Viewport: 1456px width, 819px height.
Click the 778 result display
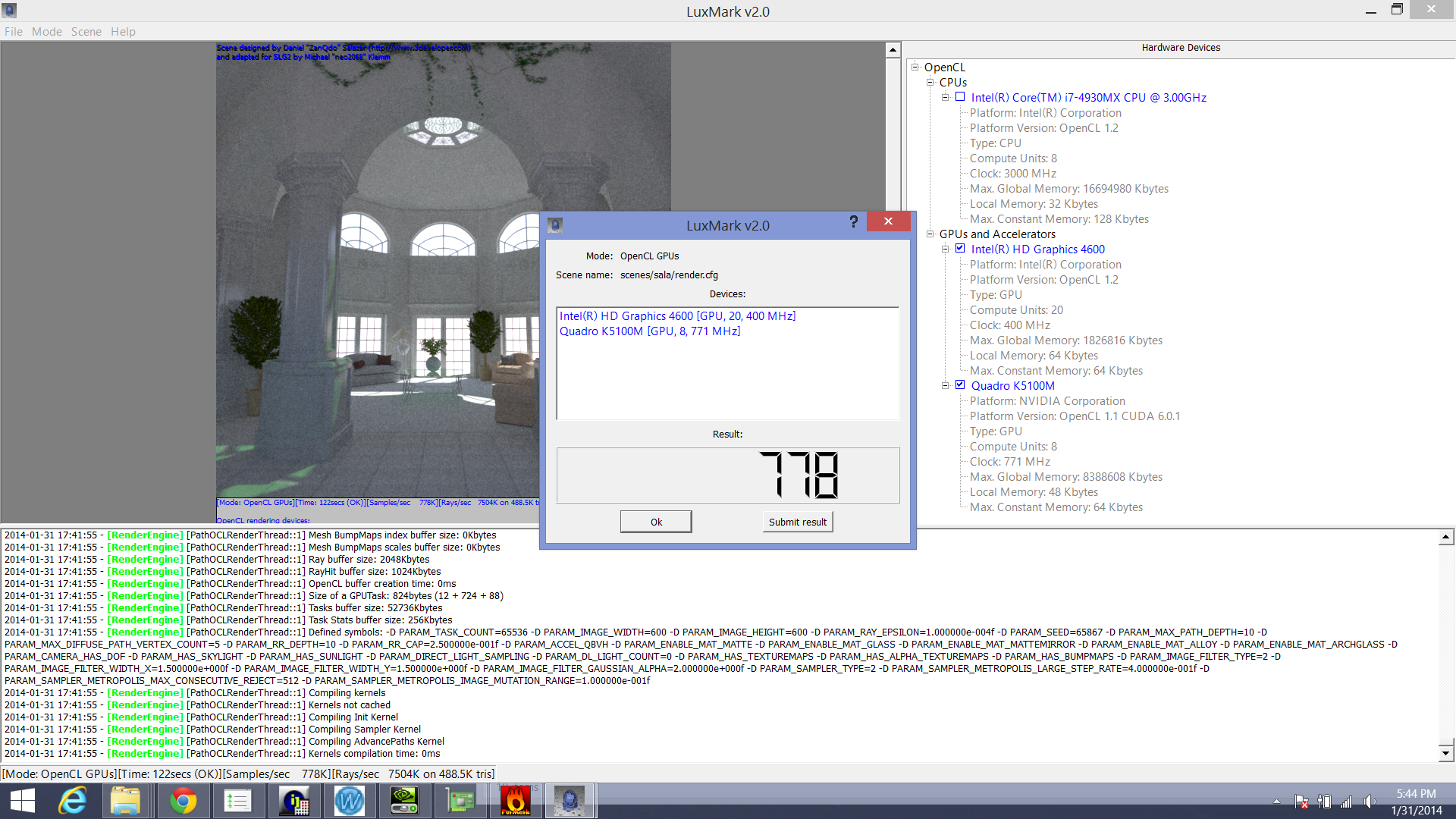point(728,475)
